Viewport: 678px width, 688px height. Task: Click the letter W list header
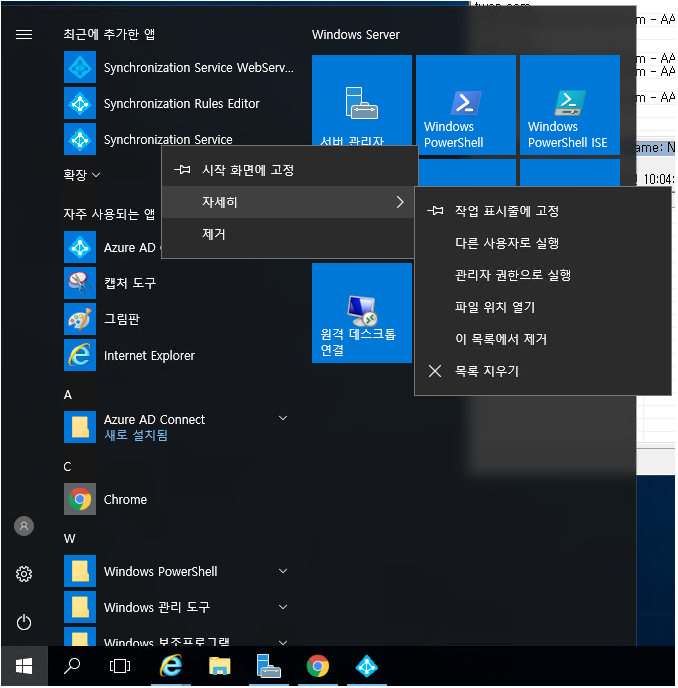point(69,538)
